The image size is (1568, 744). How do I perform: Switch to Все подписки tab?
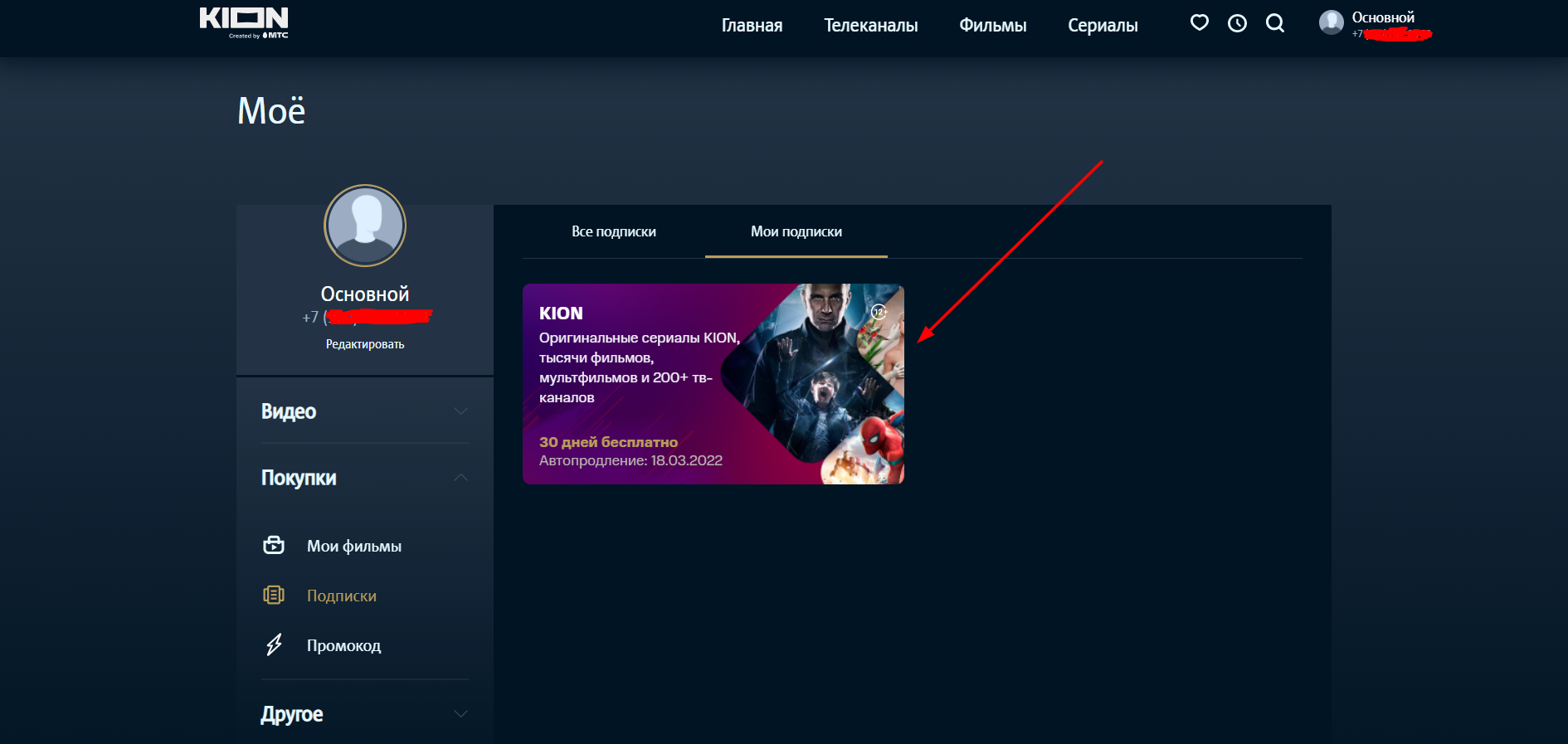pos(614,232)
